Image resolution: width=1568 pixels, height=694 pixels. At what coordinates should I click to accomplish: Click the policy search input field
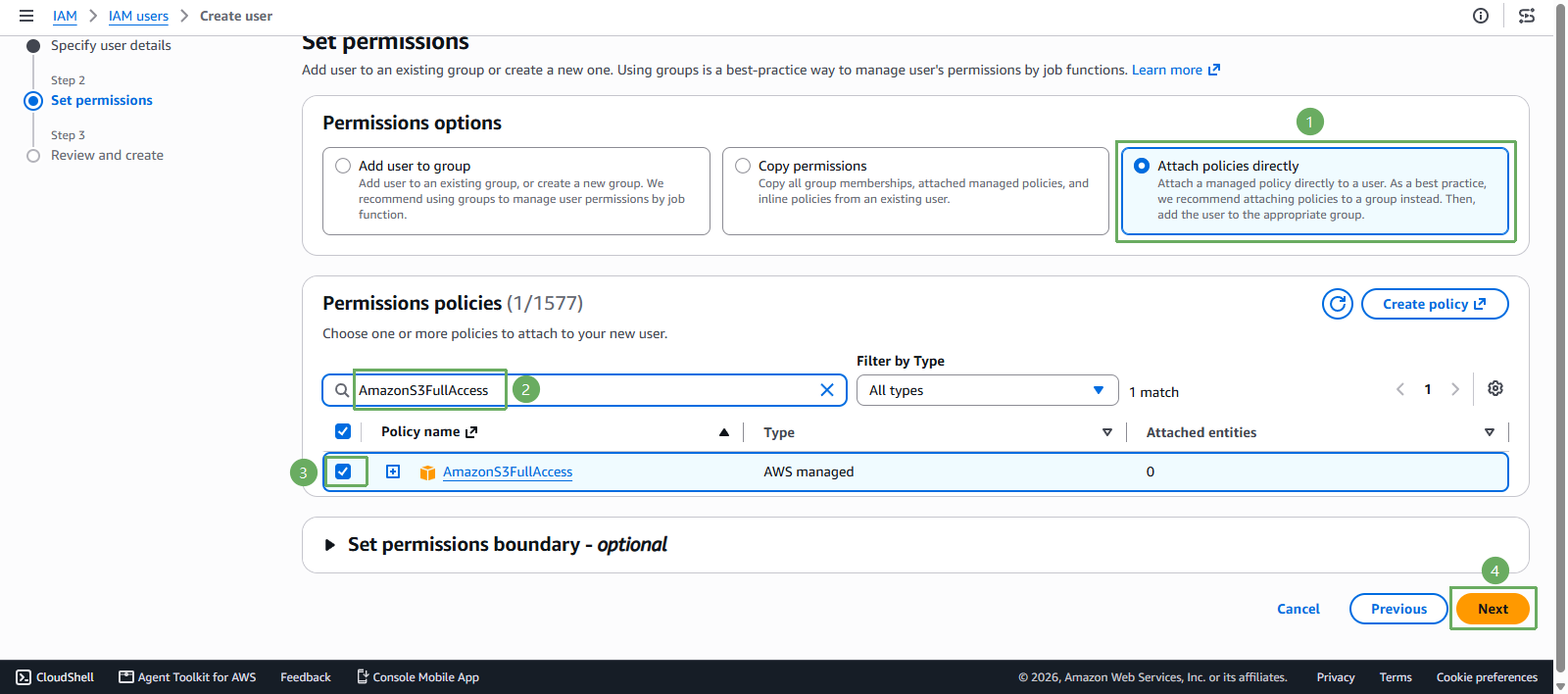585,390
